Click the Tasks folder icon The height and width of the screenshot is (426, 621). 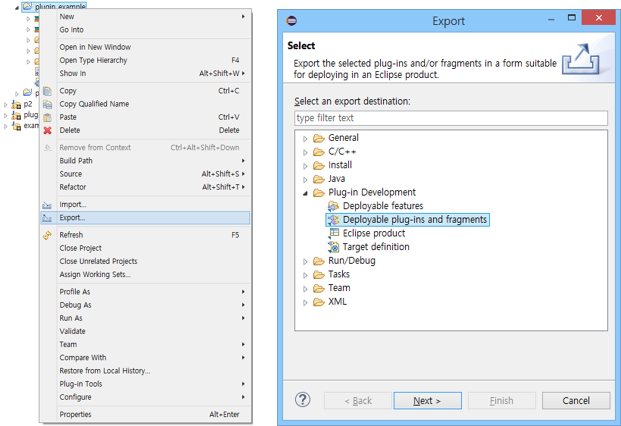[319, 274]
